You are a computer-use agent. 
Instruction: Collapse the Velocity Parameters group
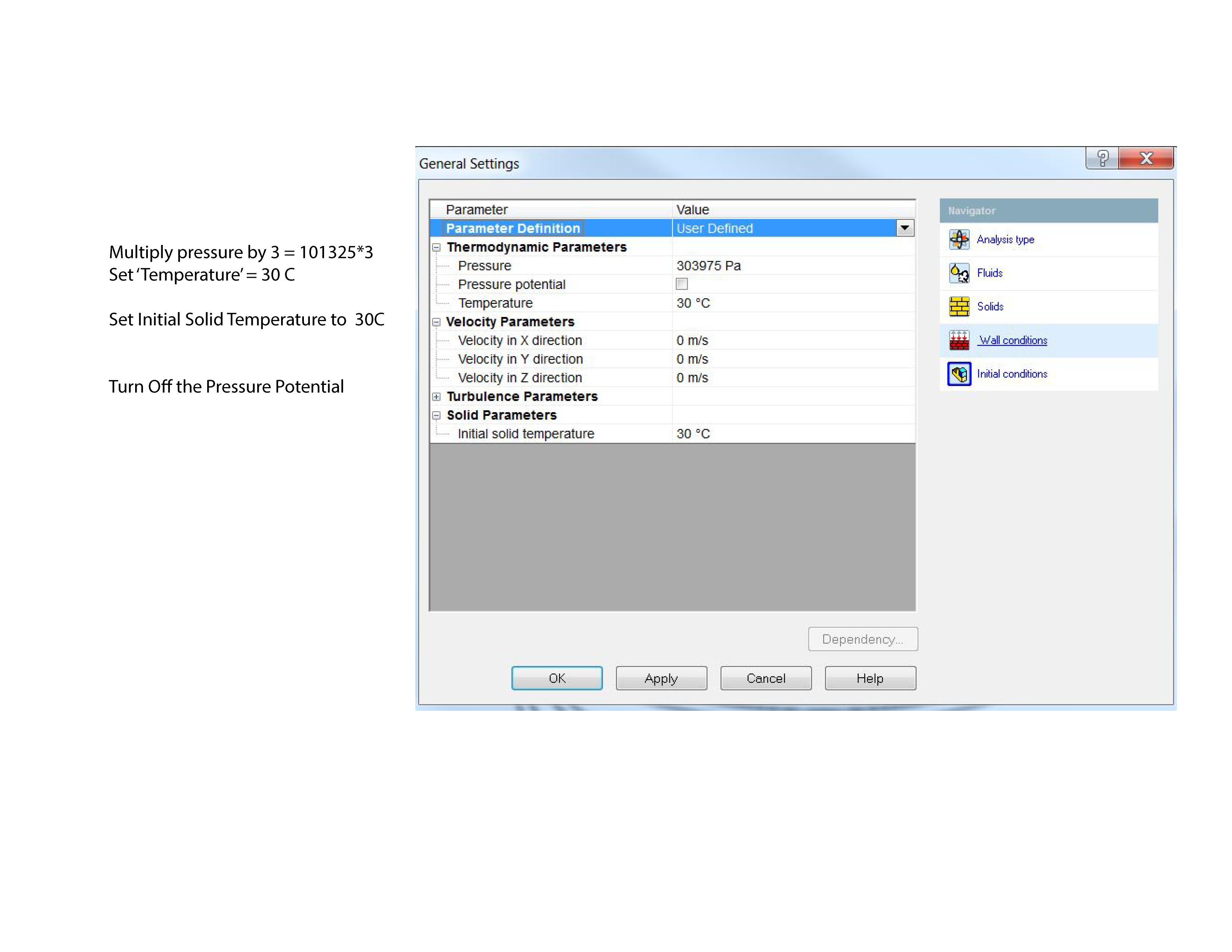436,322
